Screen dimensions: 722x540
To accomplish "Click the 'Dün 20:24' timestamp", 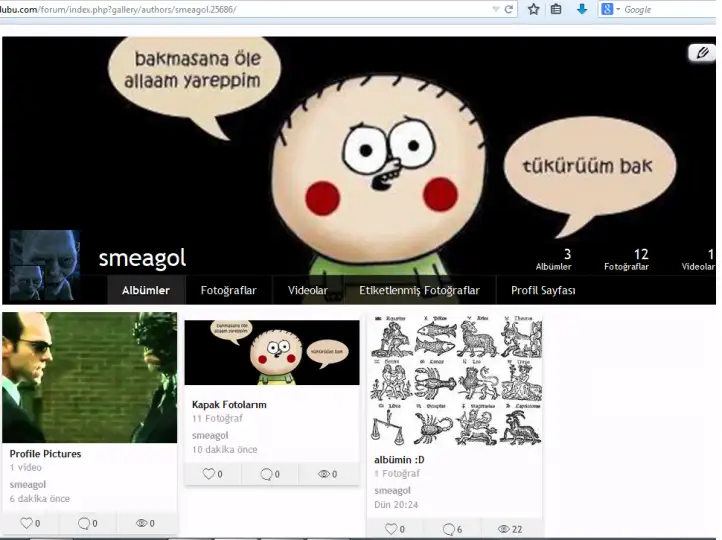I will click(396, 505).
